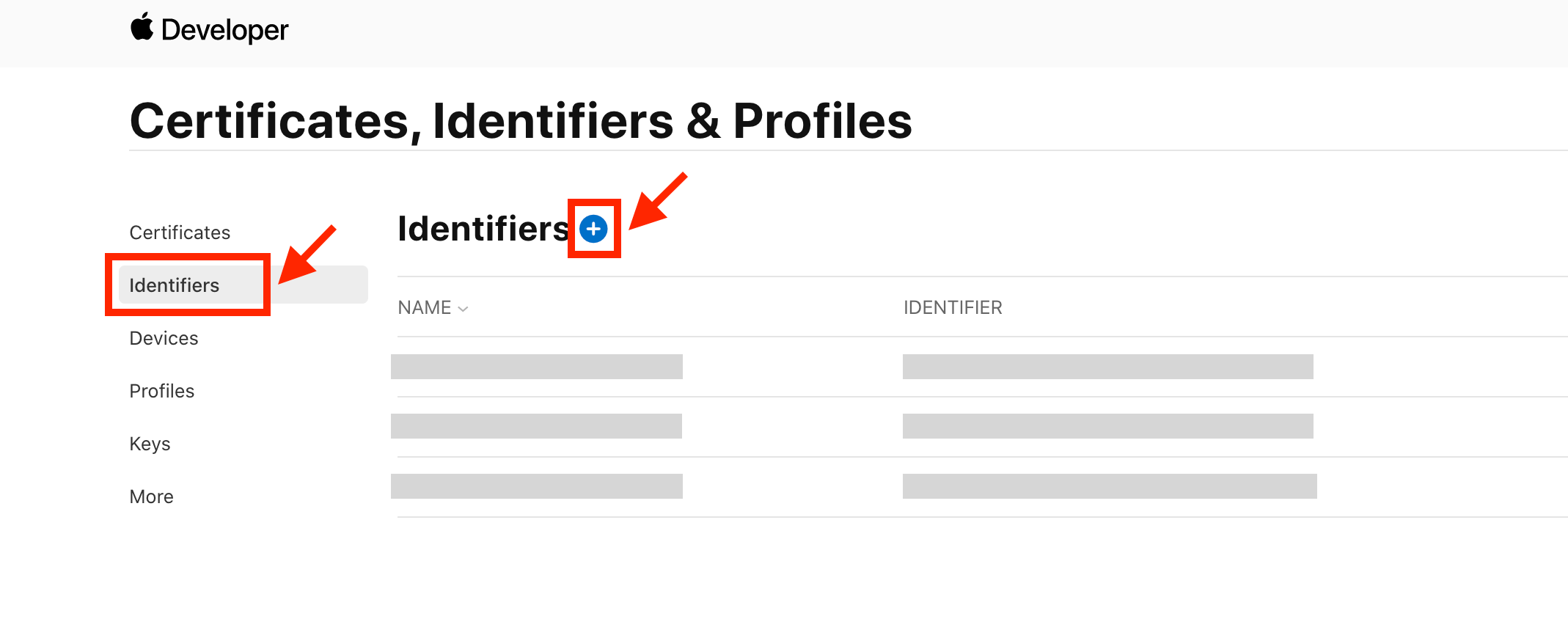
Task: Click the Developer text link in header
Action: [x=224, y=30]
